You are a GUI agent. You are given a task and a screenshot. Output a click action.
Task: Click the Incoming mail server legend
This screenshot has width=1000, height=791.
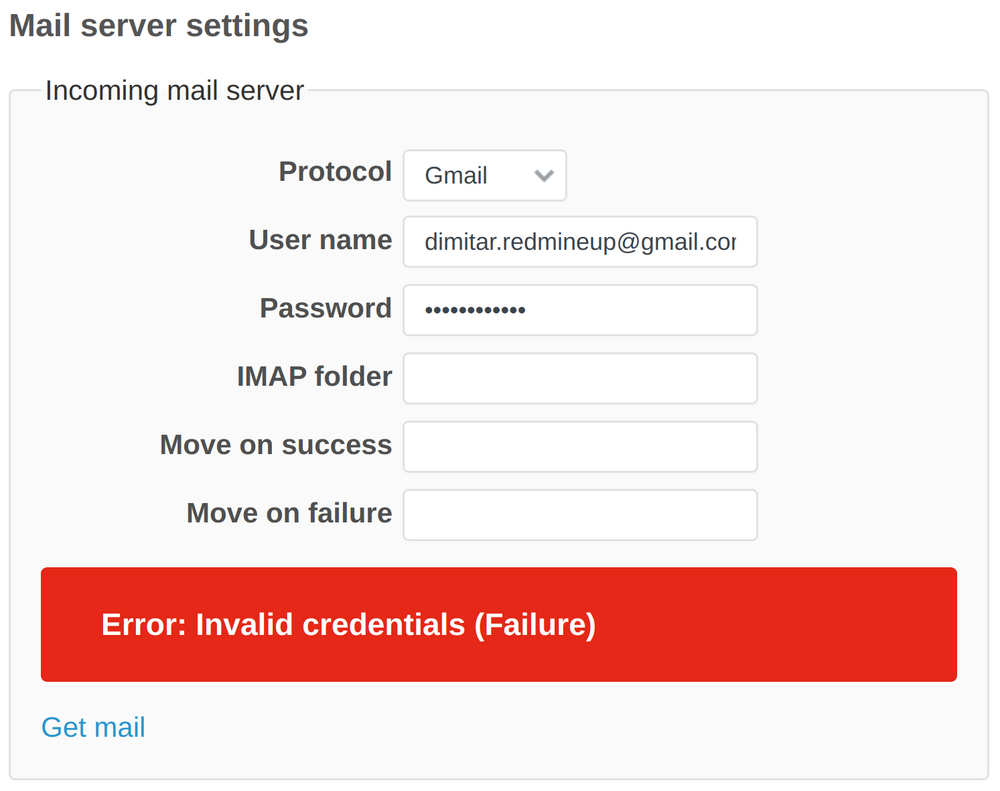pos(175,90)
